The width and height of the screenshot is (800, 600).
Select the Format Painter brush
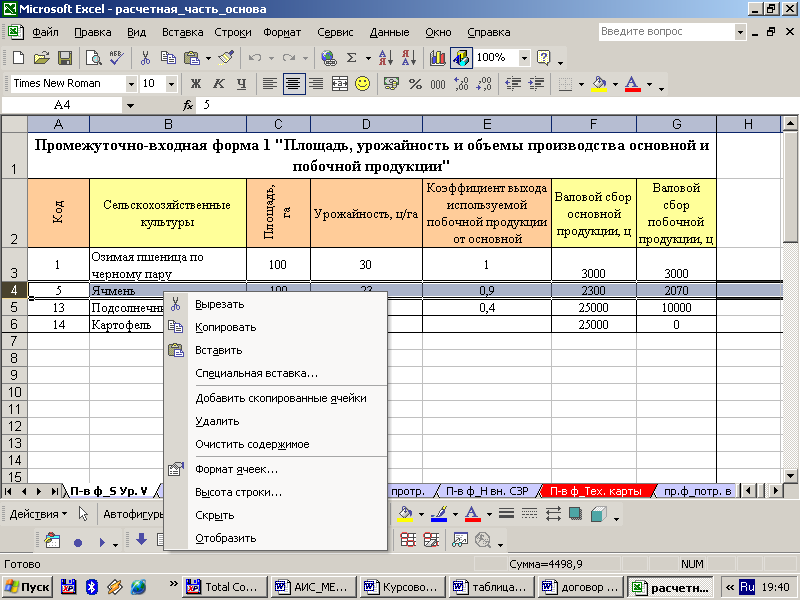coord(226,58)
